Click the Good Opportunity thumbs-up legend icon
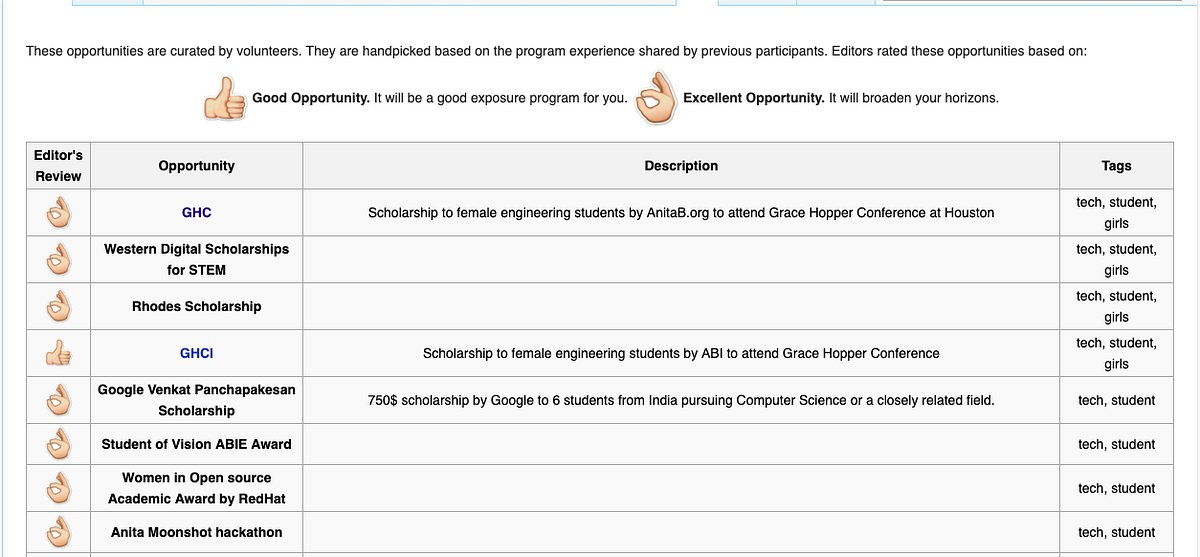Screen dimensions: 1200x557 coord(225,99)
